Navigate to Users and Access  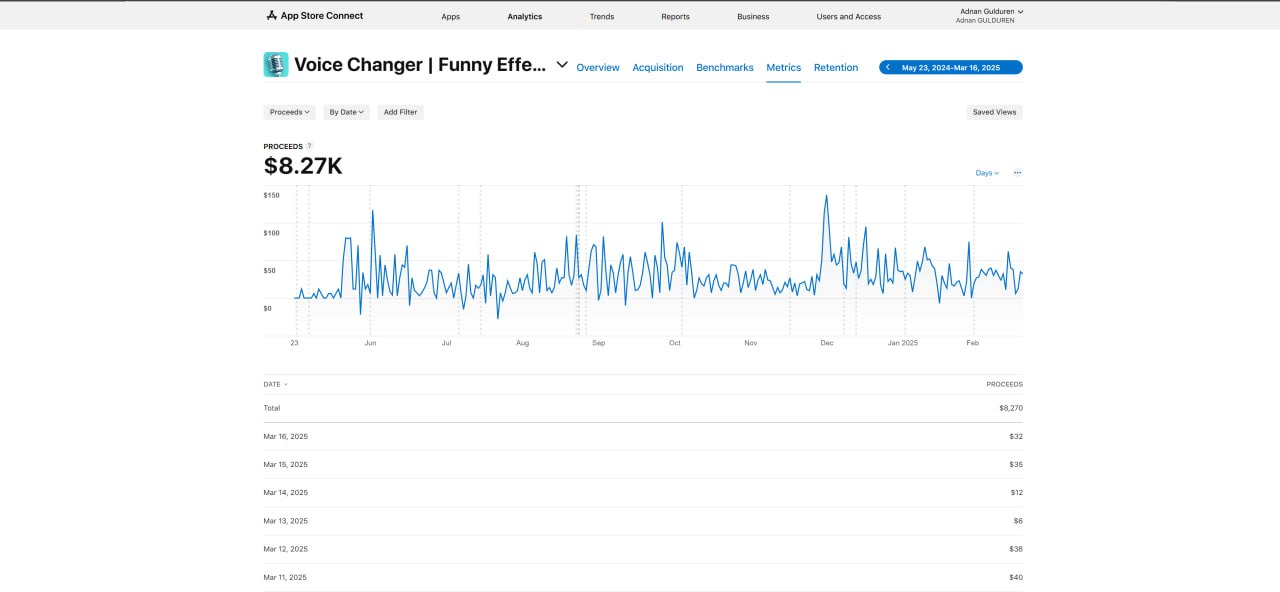click(849, 17)
